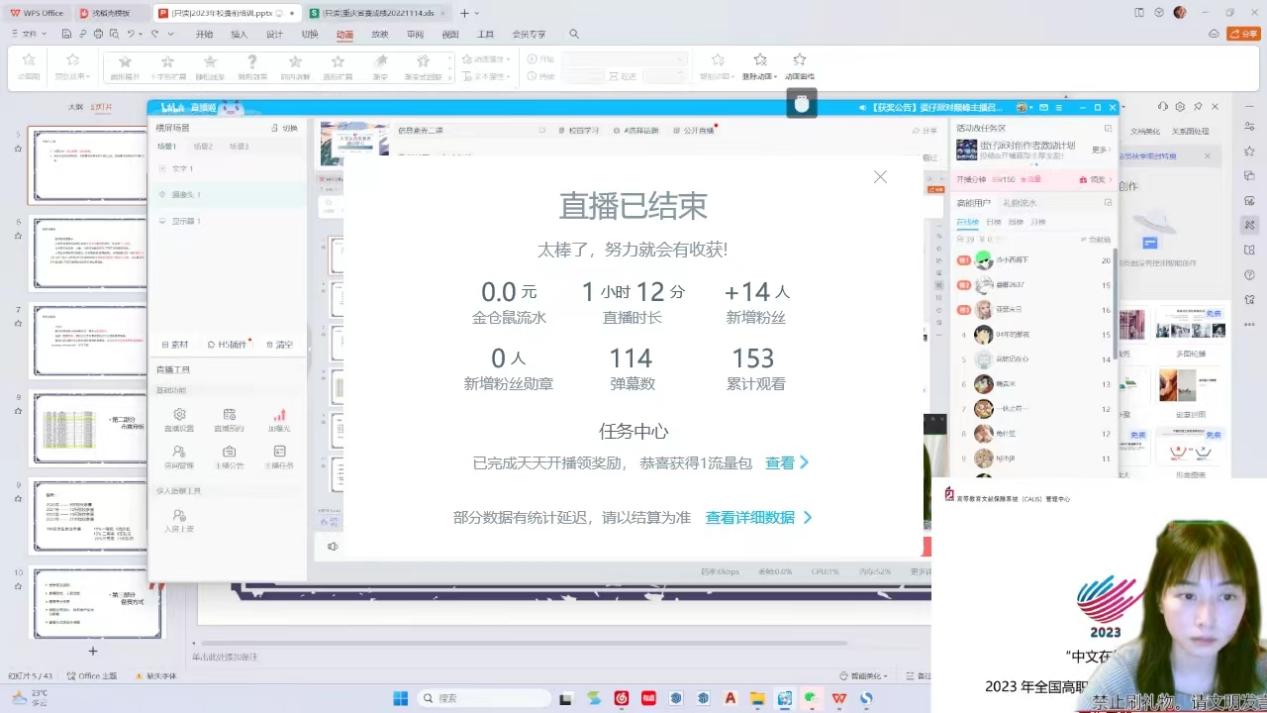This screenshot has width=1267, height=713.
Task: Click the speaker volume icon below preview
Action: 333,546
